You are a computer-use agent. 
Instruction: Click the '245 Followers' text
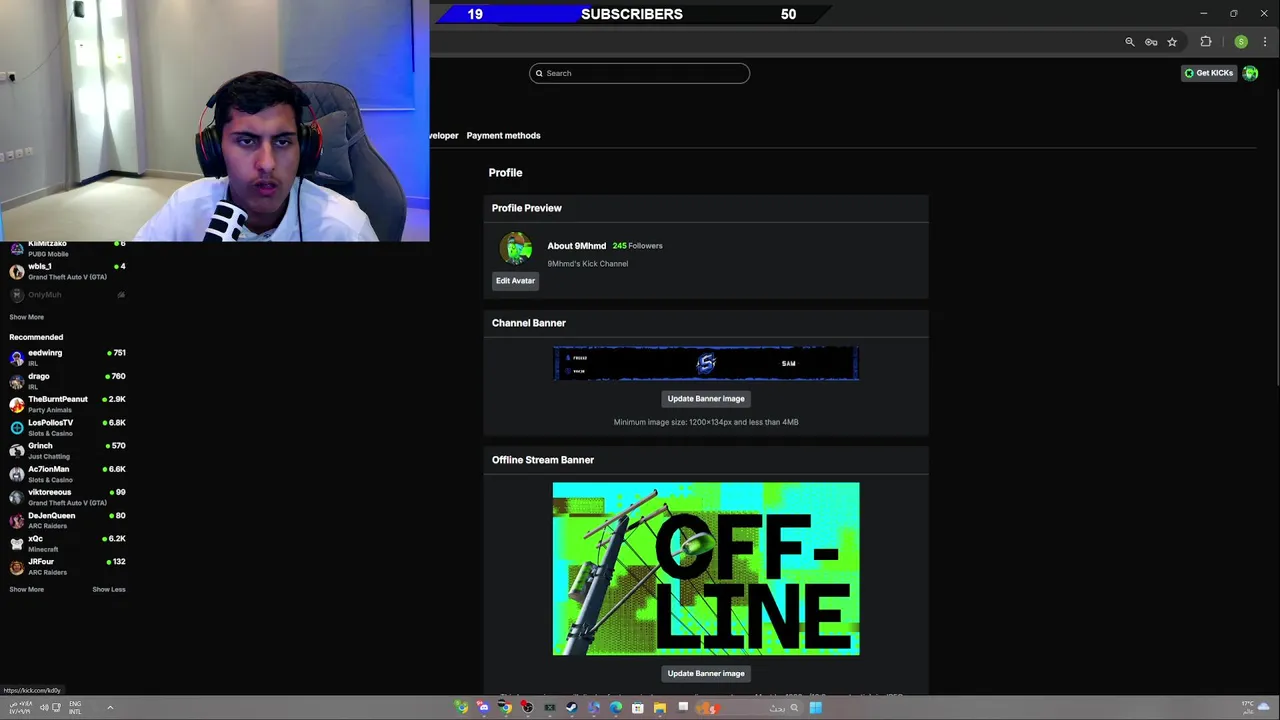click(637, 246)
